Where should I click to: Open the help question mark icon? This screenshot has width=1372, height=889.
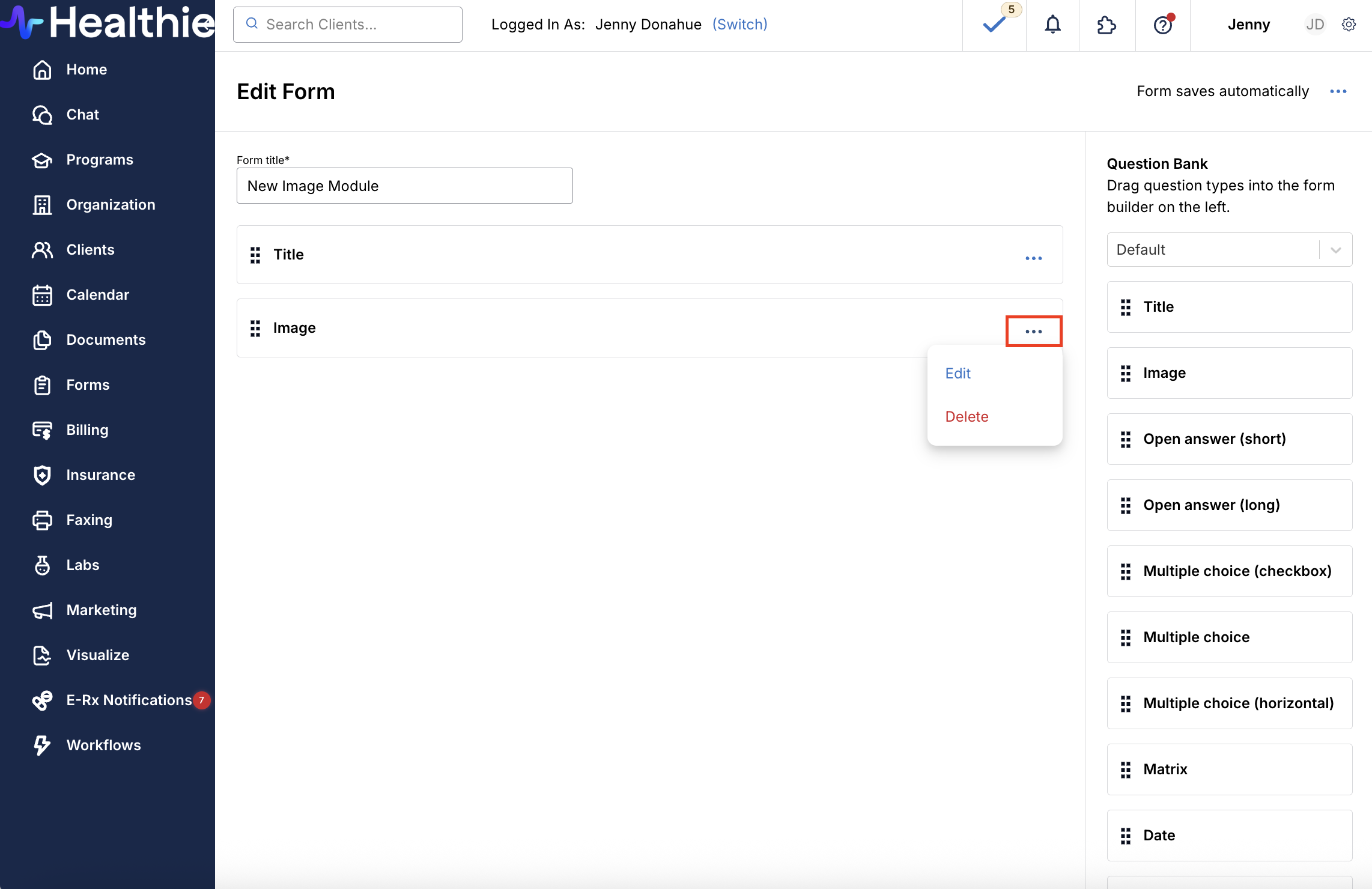1163,25
